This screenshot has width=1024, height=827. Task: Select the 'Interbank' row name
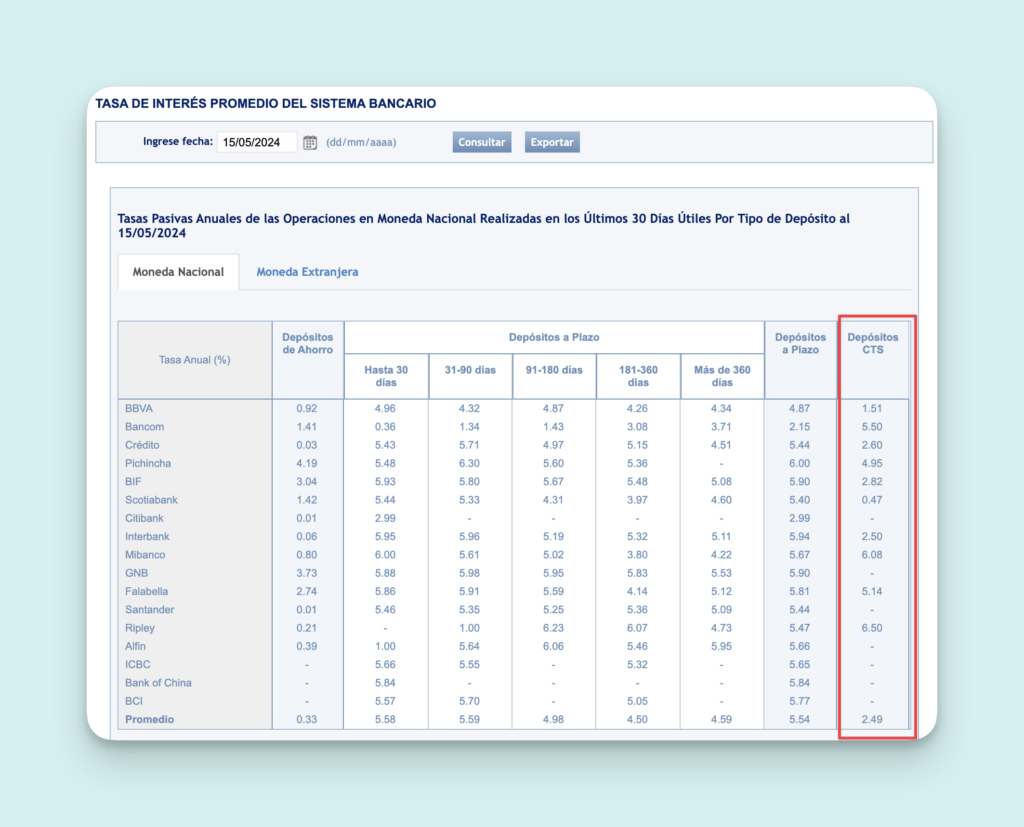point(148,536)
